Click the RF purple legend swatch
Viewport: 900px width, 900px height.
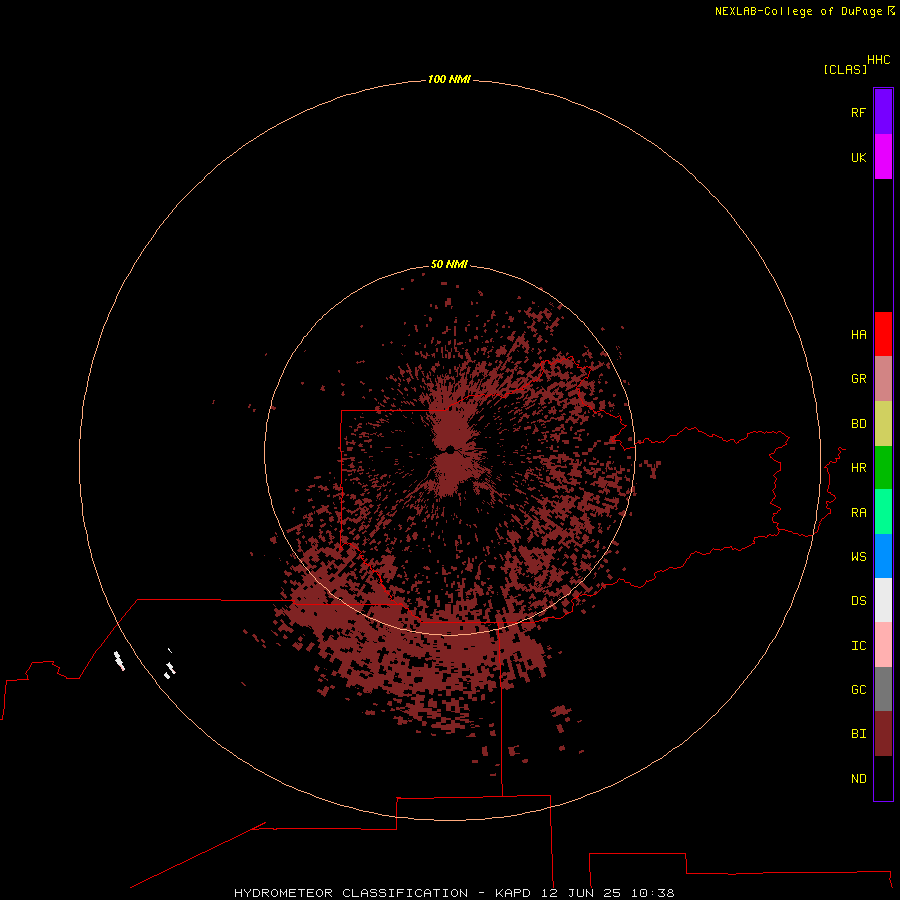pos(883,112)
